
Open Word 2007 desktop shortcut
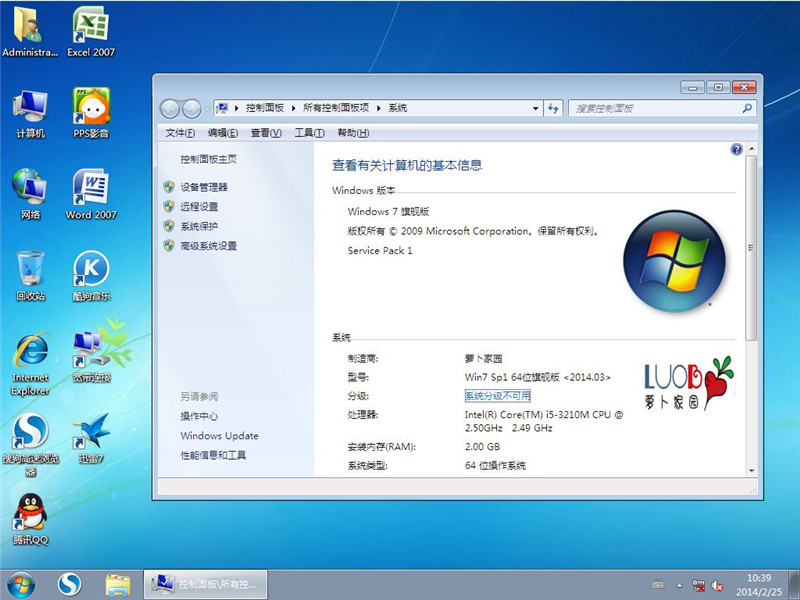(91, 194)
